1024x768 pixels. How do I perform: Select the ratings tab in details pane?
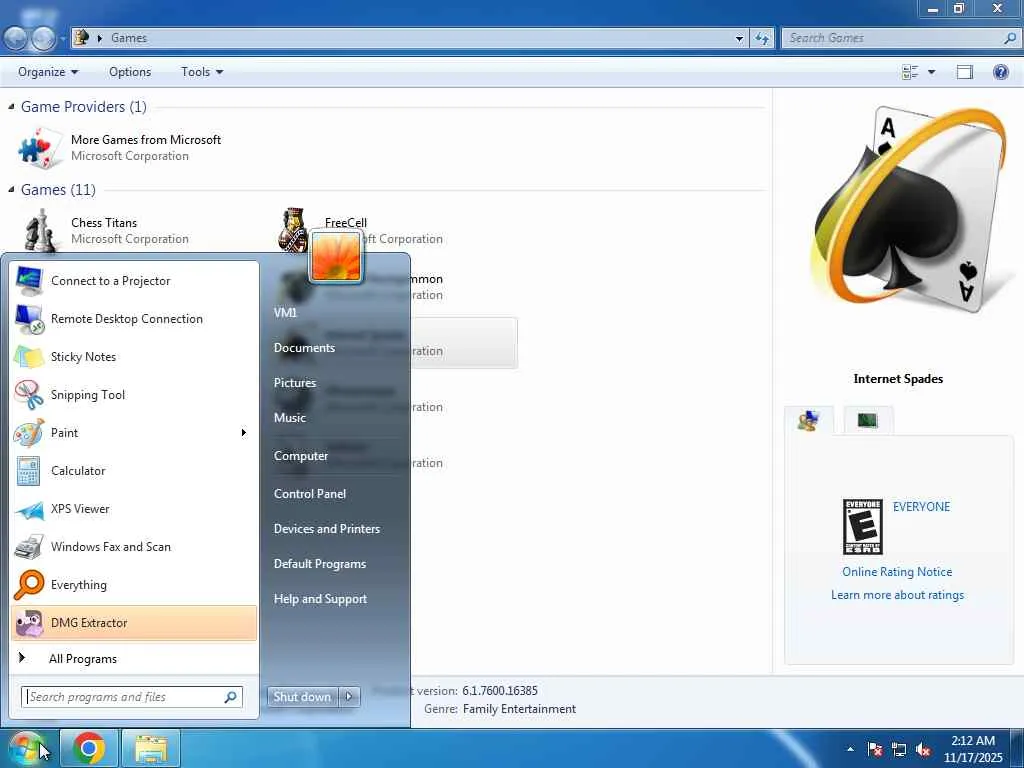point(808,421)
